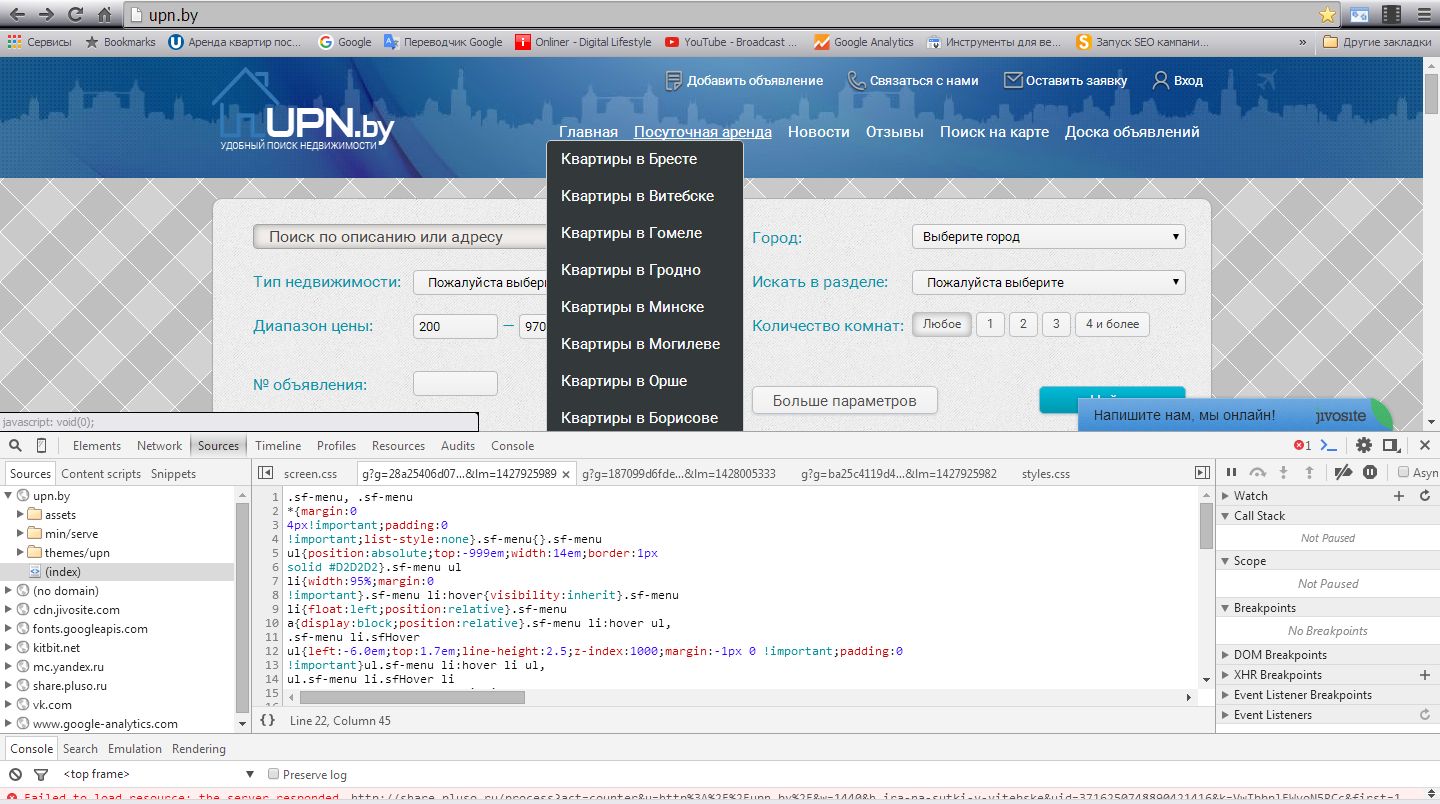Viewport: 1440px width, 804px height.
Task: Toggle pause on exceptions icon
Action: click(x=1370, y=472)
